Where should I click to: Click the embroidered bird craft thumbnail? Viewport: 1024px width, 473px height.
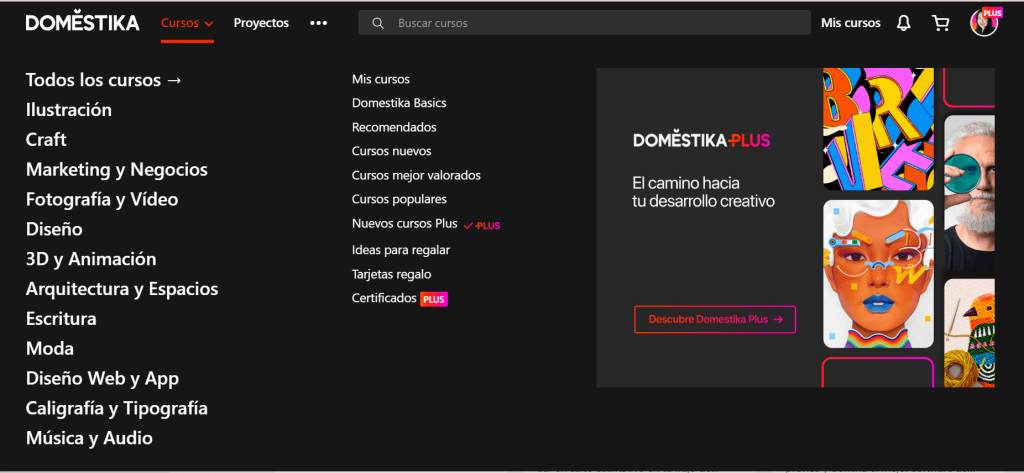[969, 333]
